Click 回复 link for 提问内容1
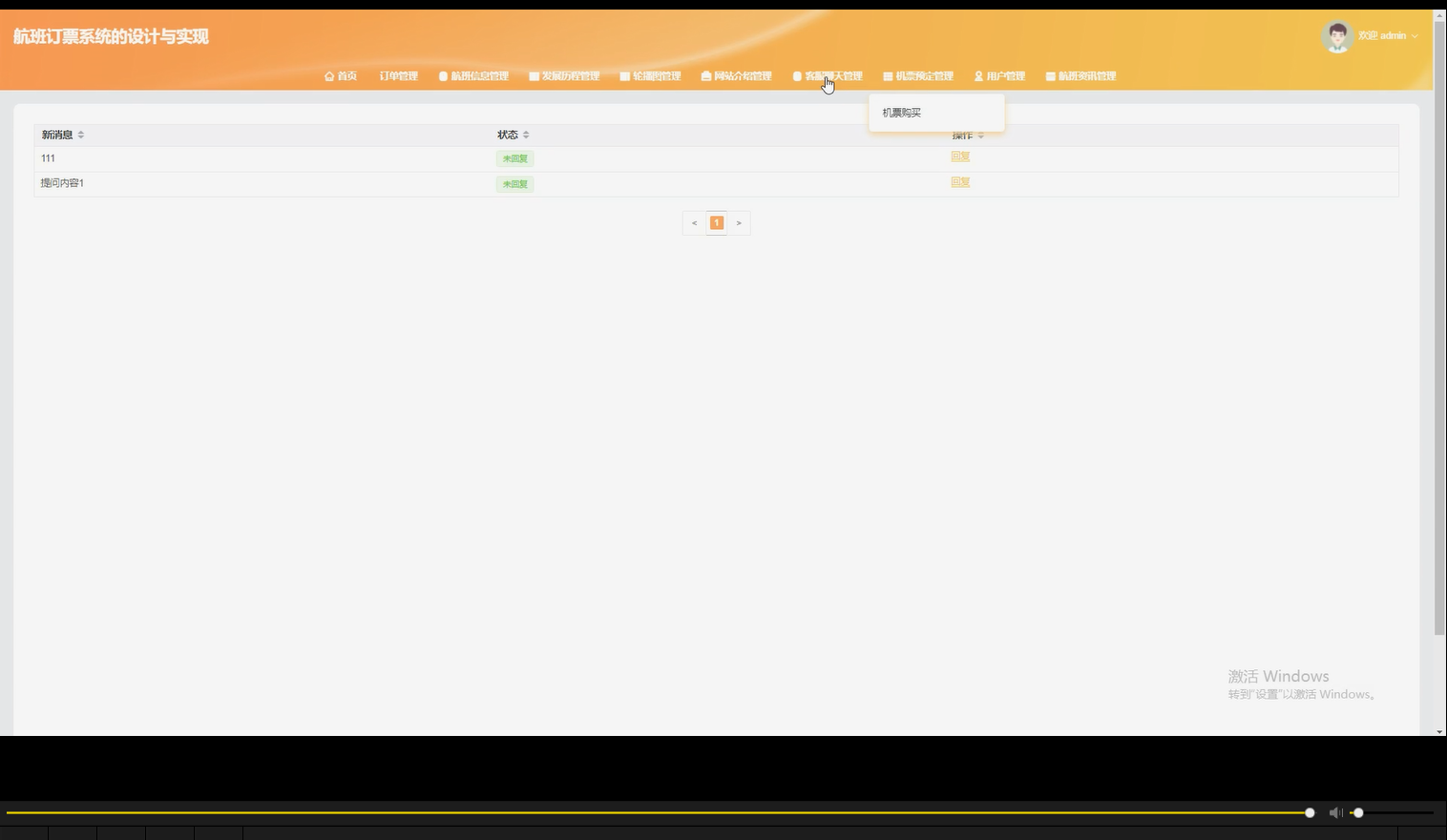The image size is (1447, 840). click(960, 182)
